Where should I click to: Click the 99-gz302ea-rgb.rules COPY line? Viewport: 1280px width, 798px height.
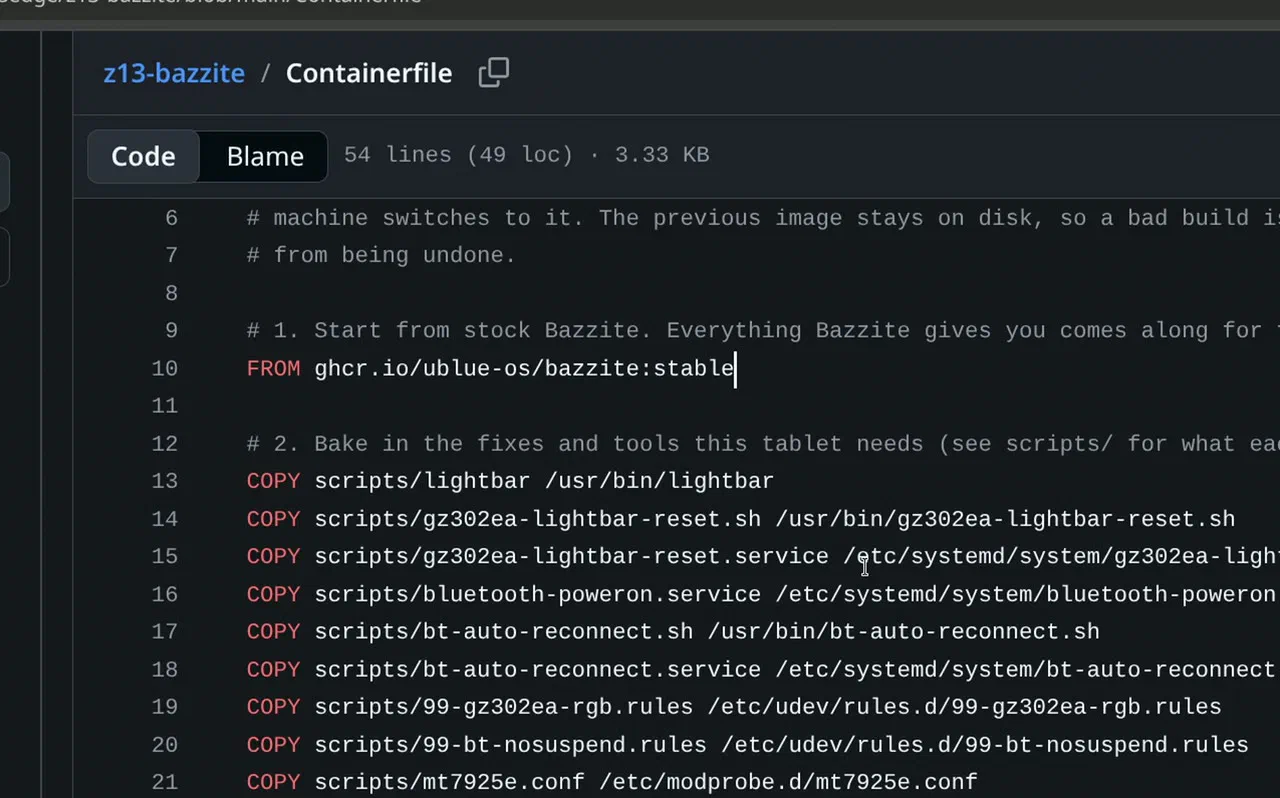(734, 707)
